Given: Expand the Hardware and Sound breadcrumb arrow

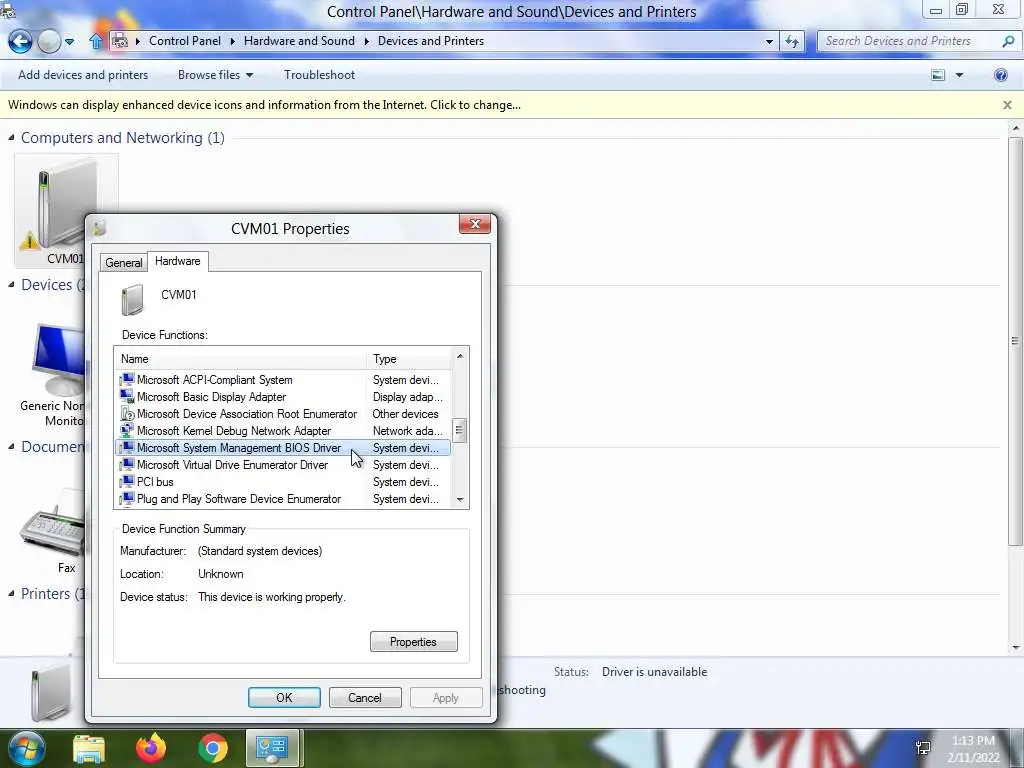Looking at the screenshot, I should [366, 41].
